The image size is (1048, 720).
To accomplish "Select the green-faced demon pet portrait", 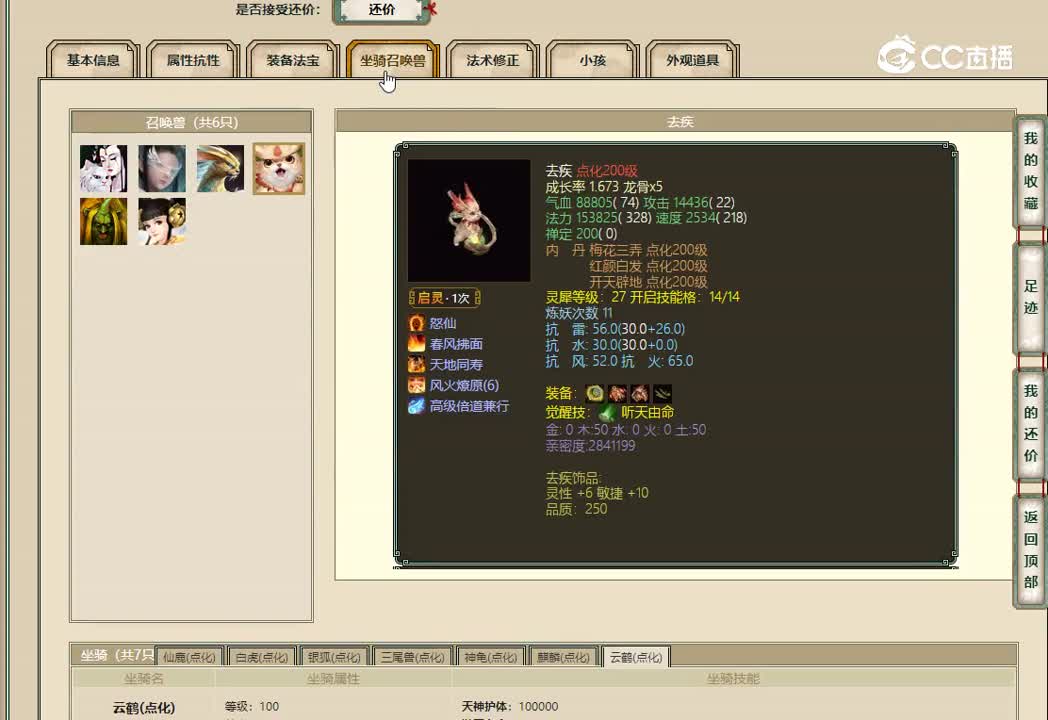I will (x=104, y=221).
